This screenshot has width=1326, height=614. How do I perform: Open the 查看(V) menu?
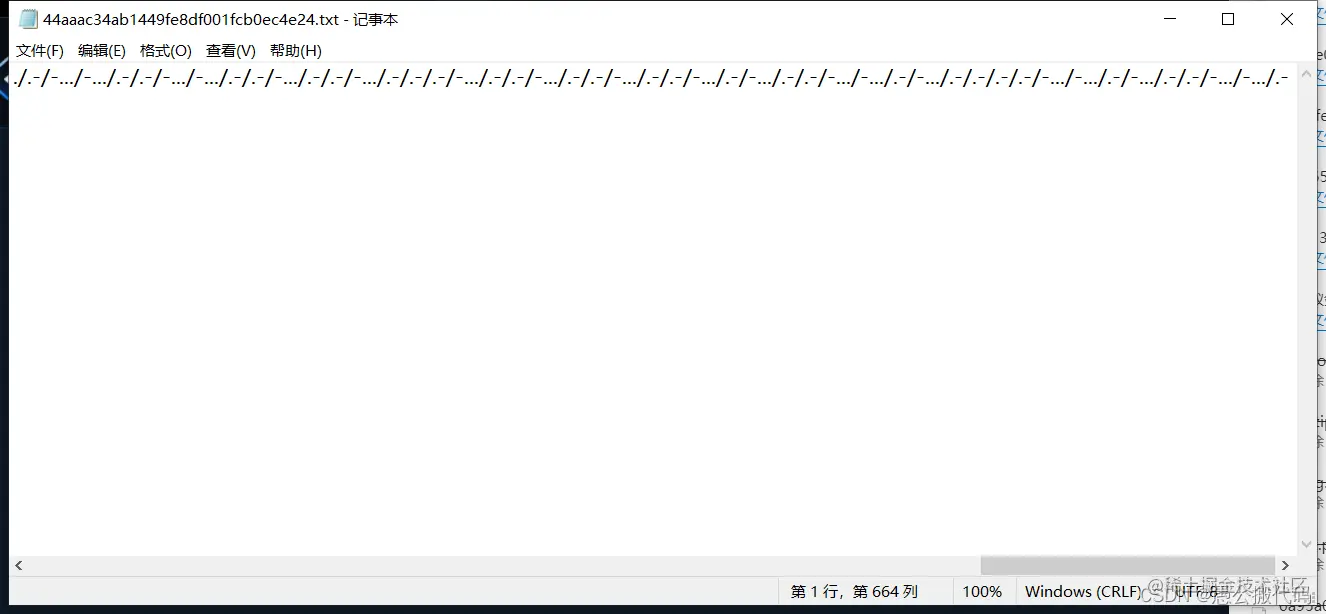pyautogui.click(x=231, y=50)
